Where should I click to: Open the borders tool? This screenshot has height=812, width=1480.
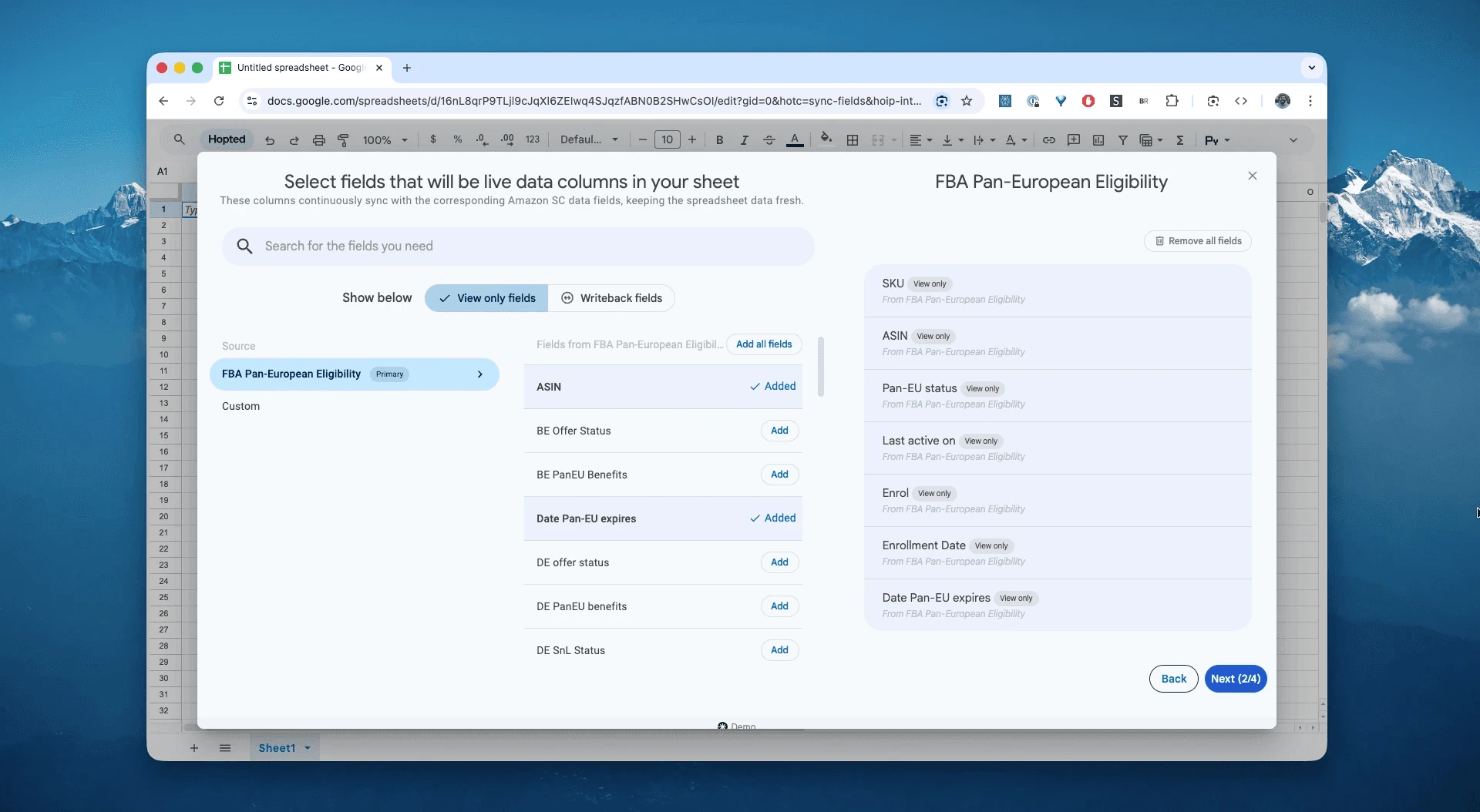pos(853,139)
